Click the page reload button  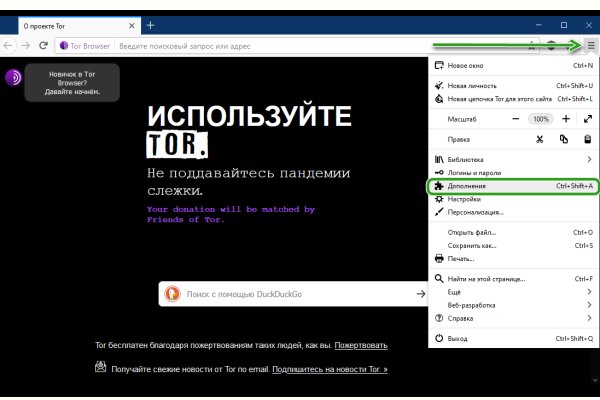tap(43, 46)
